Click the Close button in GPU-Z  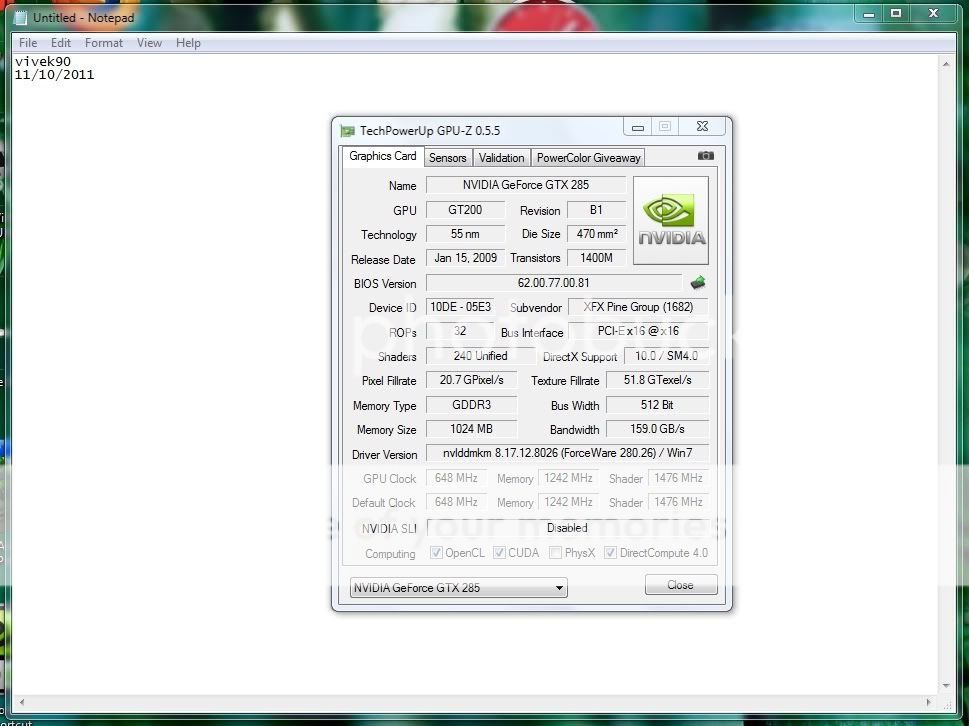tap(681, 585)
